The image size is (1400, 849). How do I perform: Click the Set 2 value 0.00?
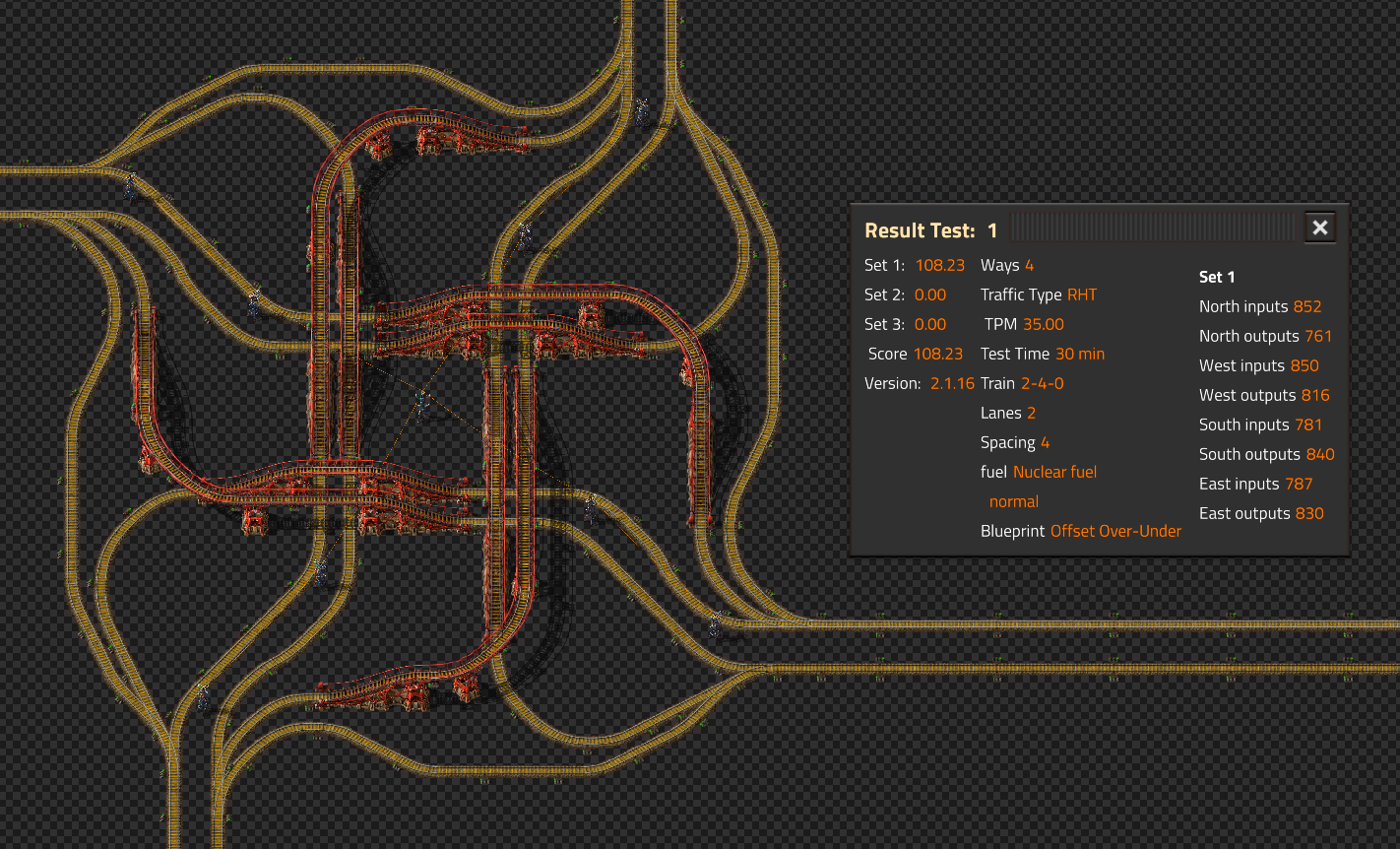click(x=930, y=294)
